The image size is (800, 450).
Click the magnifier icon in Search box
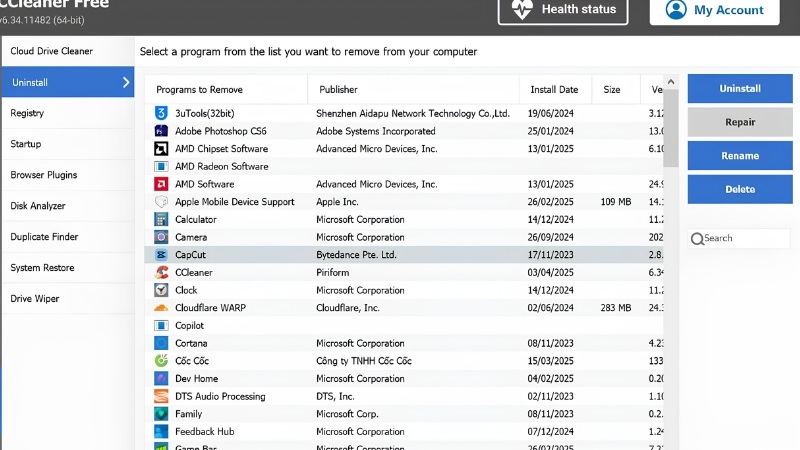(x=697, y=238)
